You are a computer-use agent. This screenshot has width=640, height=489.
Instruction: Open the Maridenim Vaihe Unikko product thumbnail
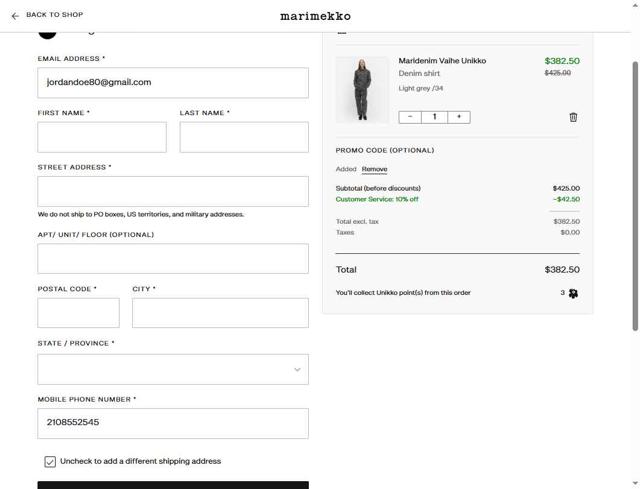click(362, 90)
